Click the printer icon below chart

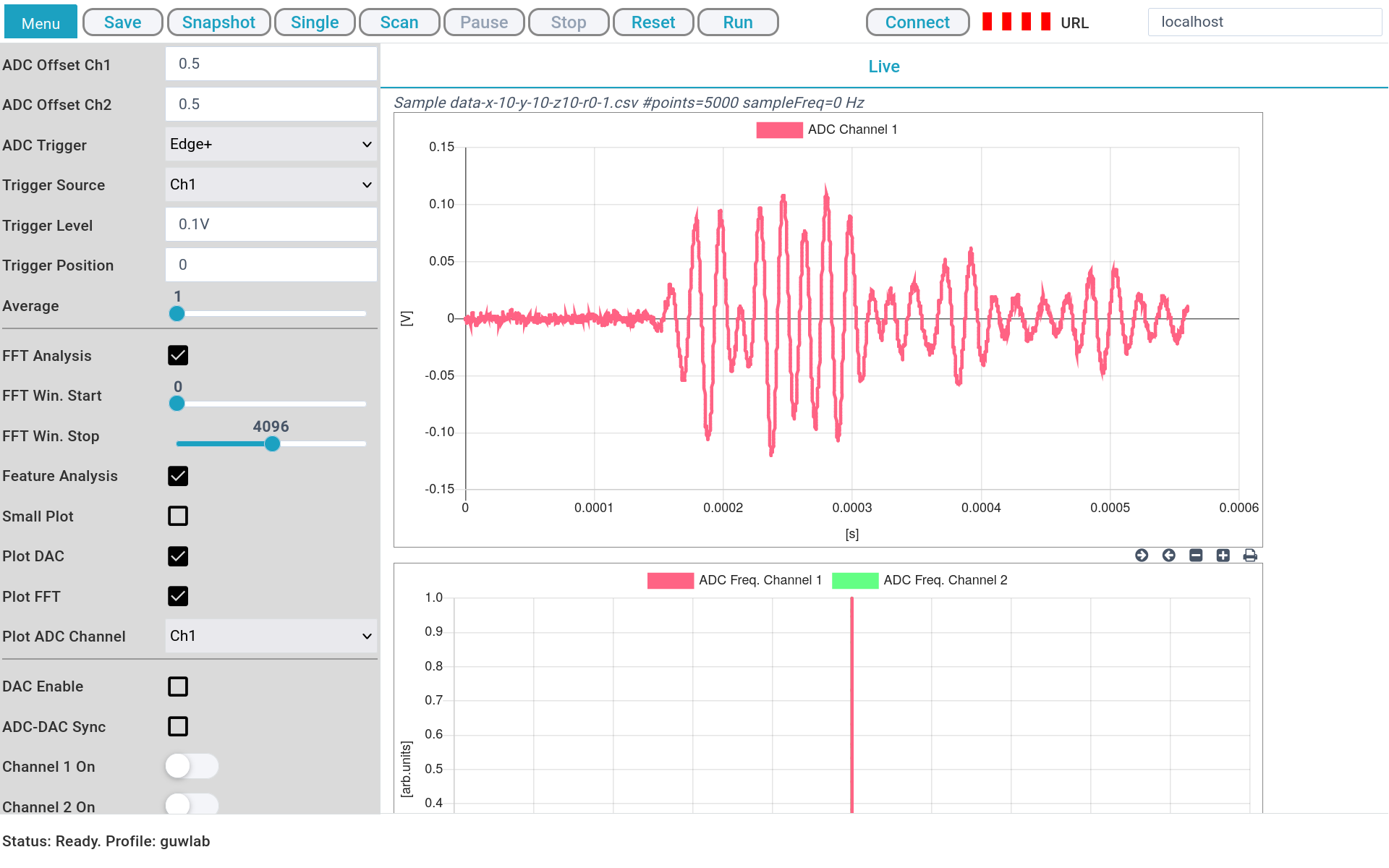1250,556
